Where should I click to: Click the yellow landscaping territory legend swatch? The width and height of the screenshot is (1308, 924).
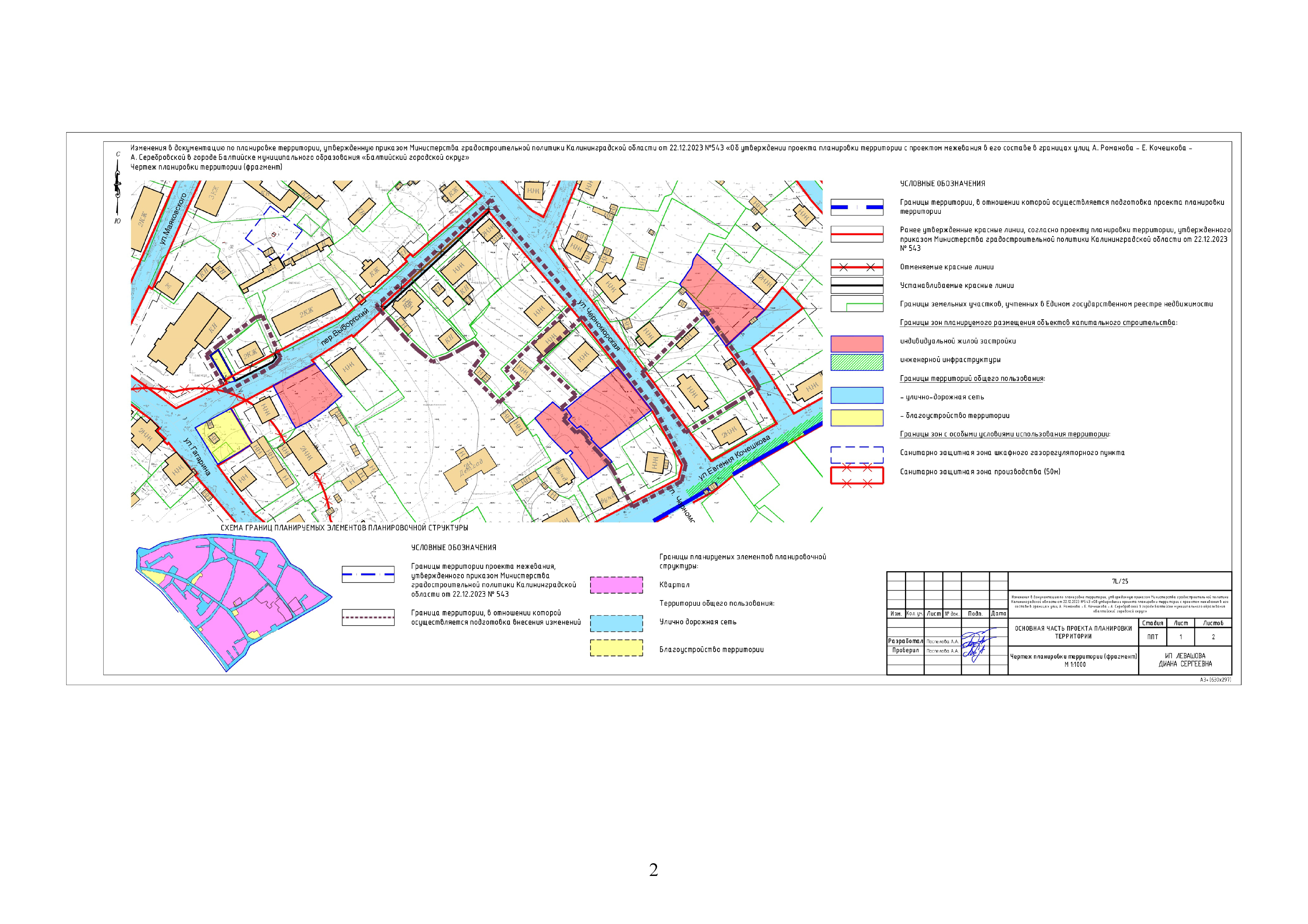click(x=857, y=418)
